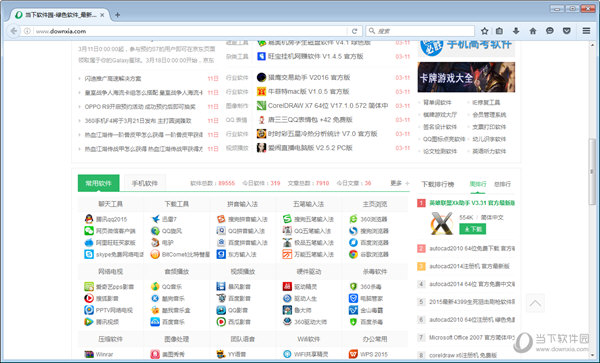
Task: Open ranking item Microsoft Office 2007
Action: point(472,337)
